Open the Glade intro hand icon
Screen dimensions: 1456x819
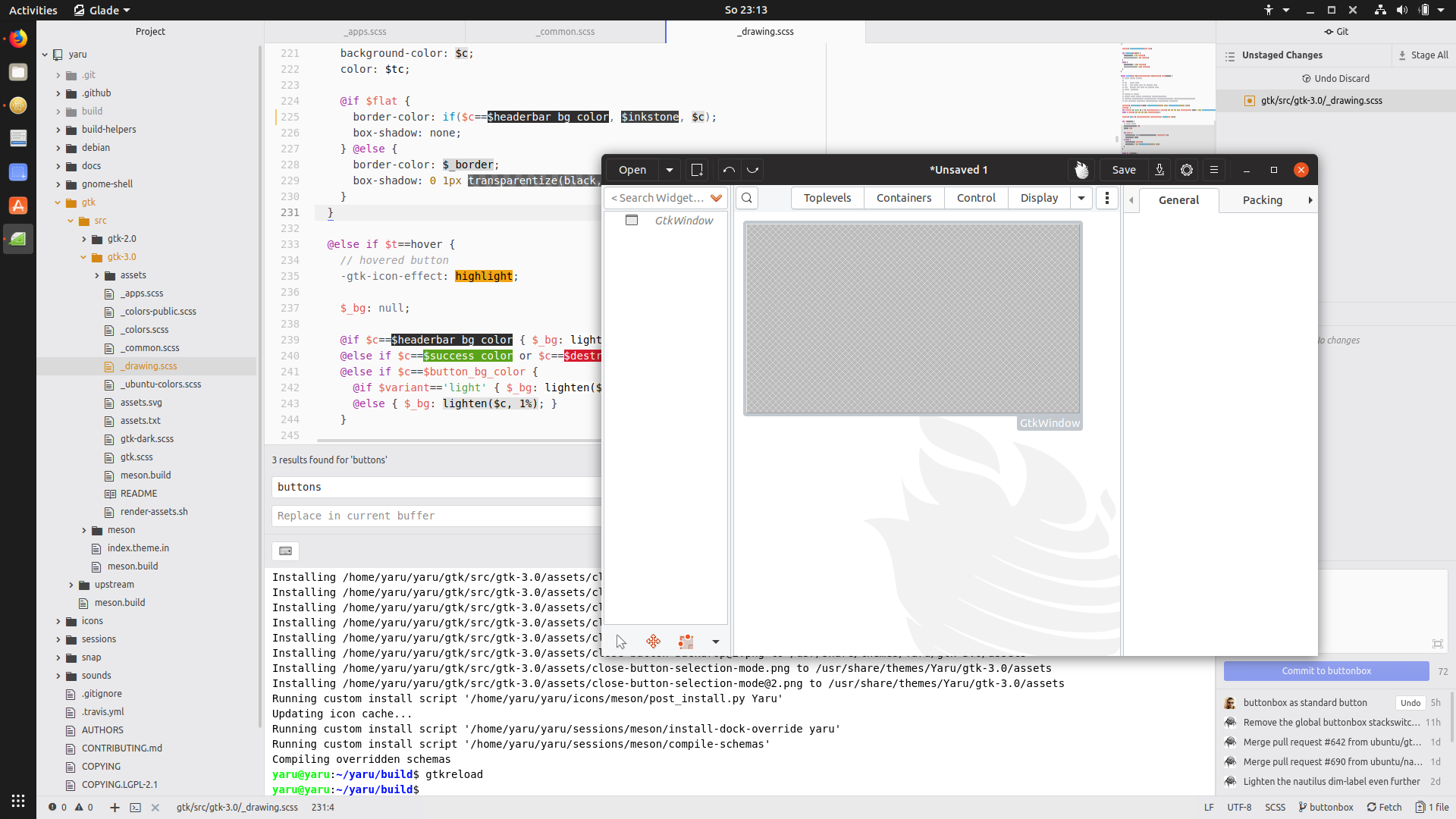coord(1081,170)
